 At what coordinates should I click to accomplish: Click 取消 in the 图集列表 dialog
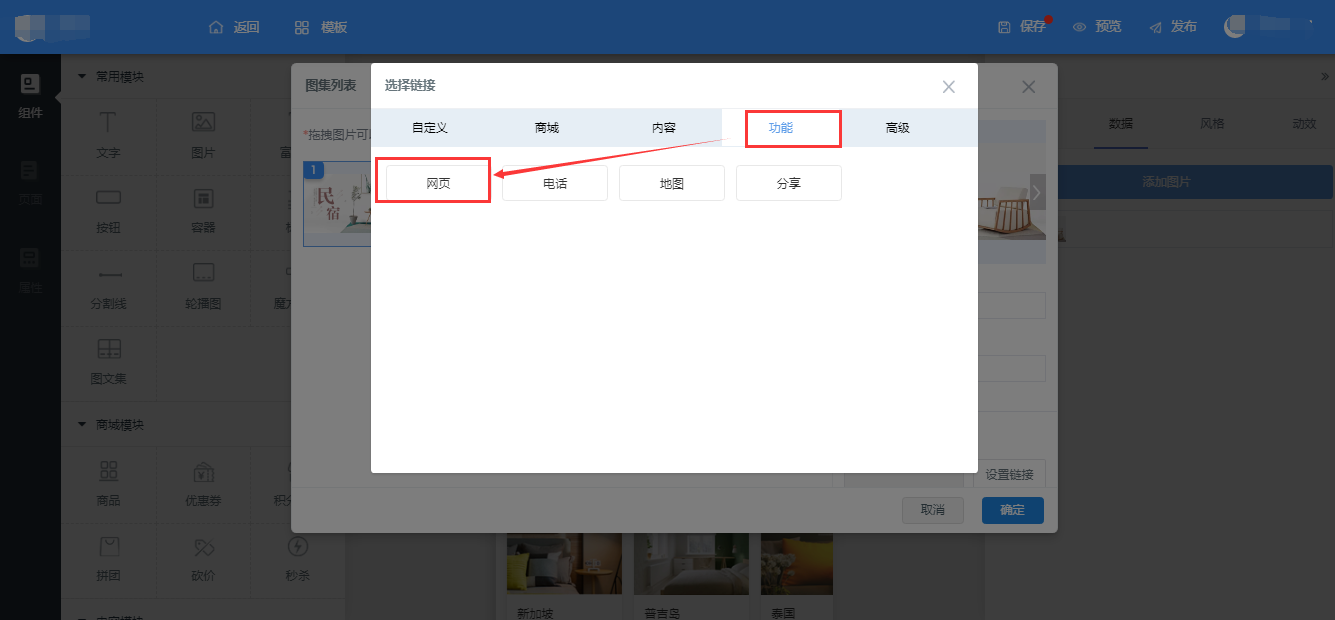932,510
